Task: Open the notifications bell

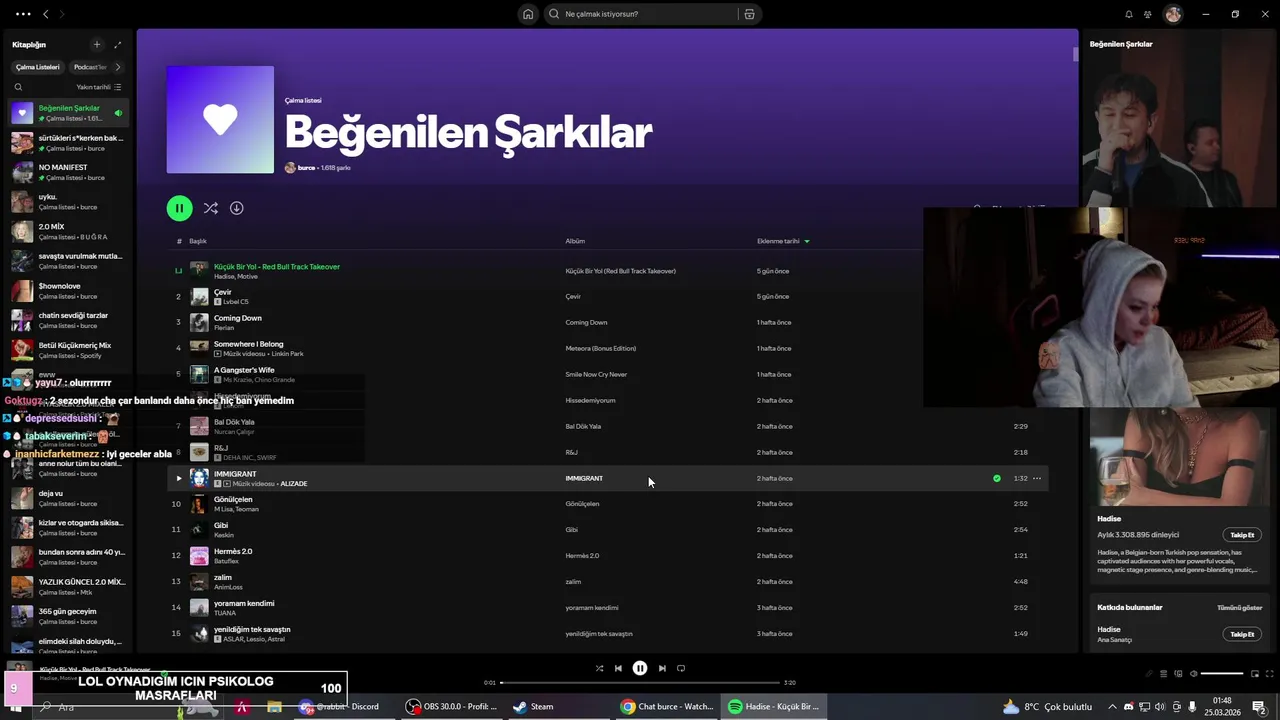Action: pyautogui.click(x=1129, y=14)
